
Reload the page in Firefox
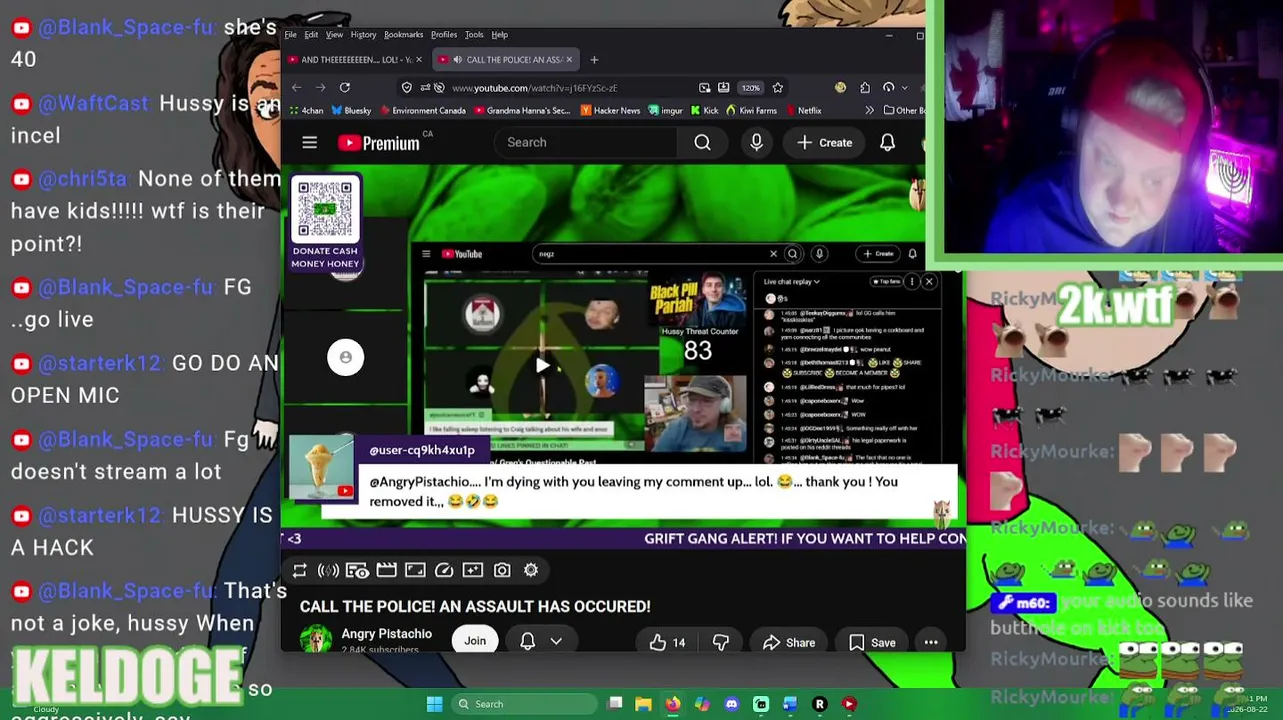pos(344,88)
